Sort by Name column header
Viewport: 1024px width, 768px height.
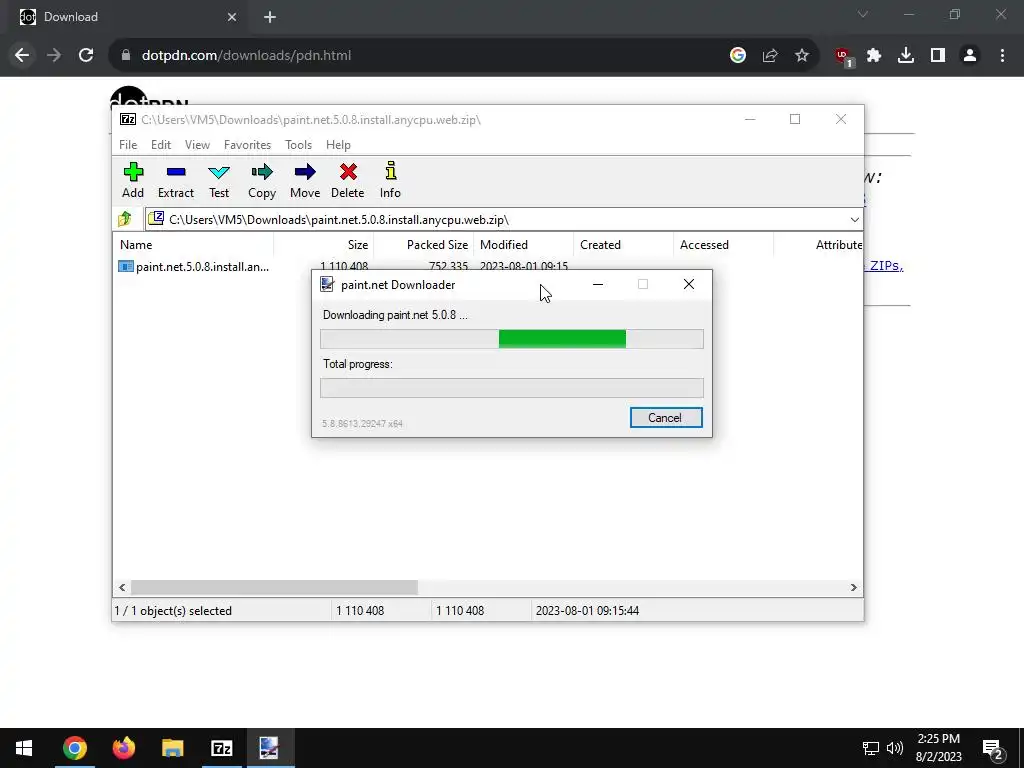pos(193,245)
